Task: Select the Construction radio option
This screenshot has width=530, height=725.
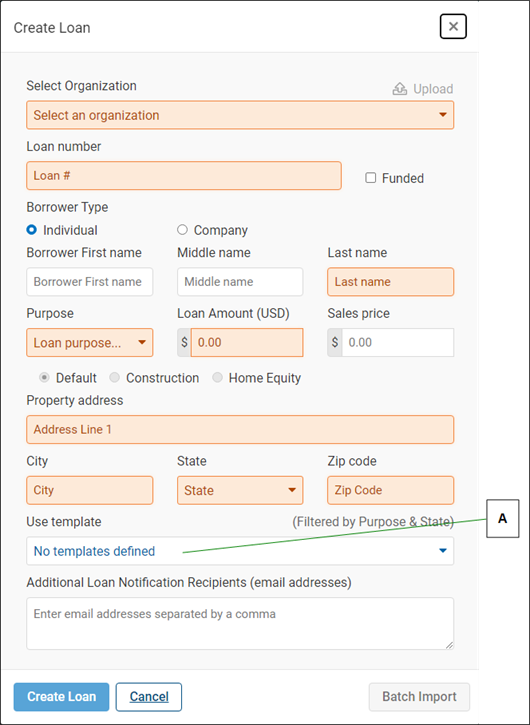Action: click(114, 378)
